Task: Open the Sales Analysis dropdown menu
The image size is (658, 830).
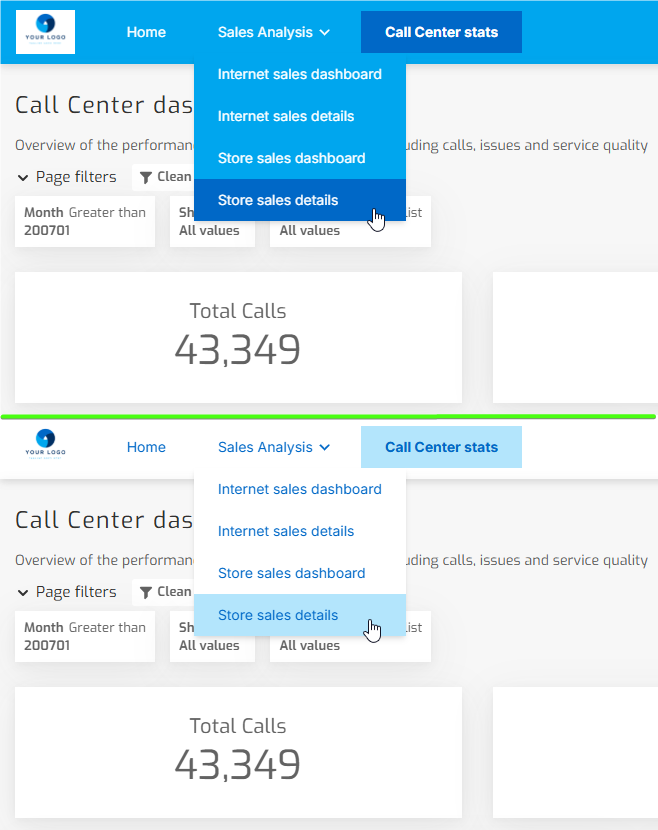Action: (267, 32)
